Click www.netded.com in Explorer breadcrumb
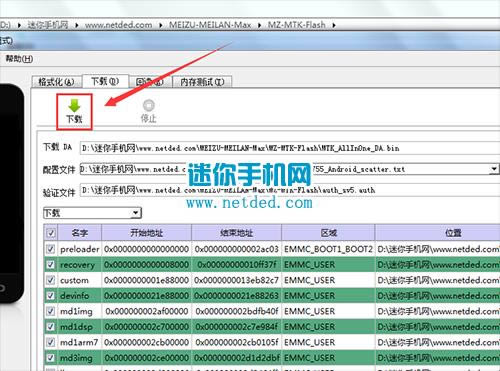This screenshot has height=371, width=500. (118, 25)
